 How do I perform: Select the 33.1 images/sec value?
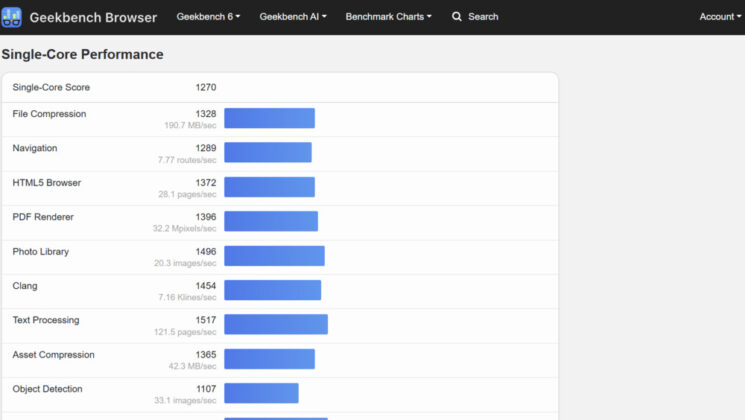pyautogui.click(x=185, y=401)
